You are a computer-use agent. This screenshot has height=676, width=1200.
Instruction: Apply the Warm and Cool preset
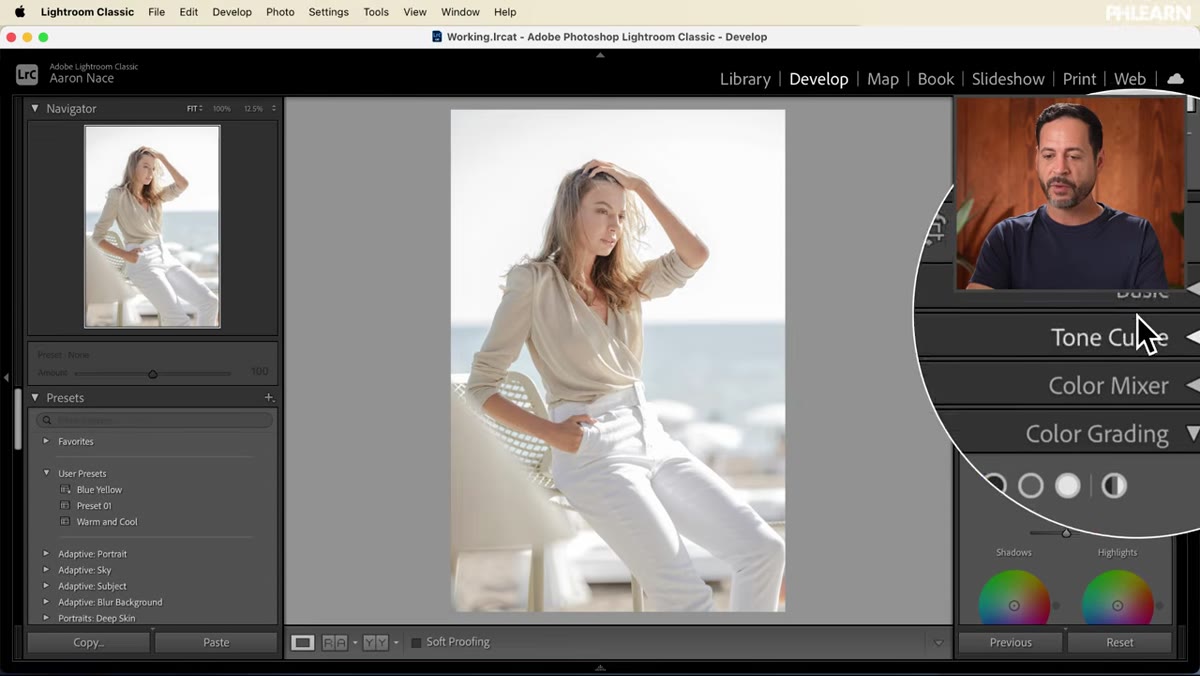click(107, 522)
